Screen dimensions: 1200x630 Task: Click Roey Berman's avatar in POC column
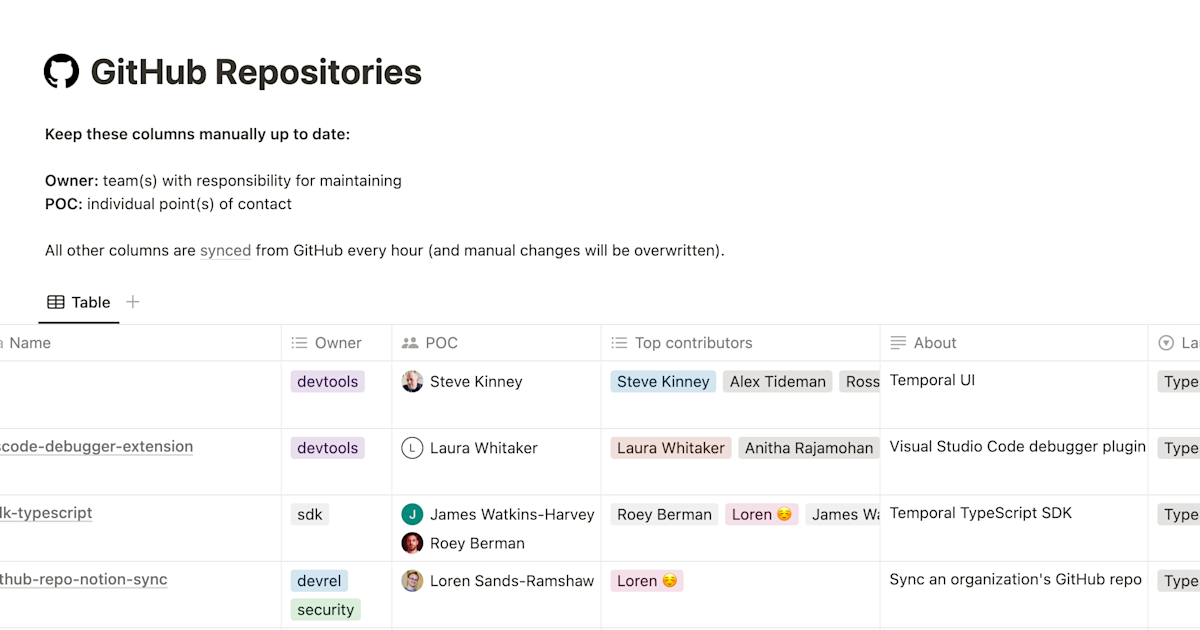[x=412, y=543]
